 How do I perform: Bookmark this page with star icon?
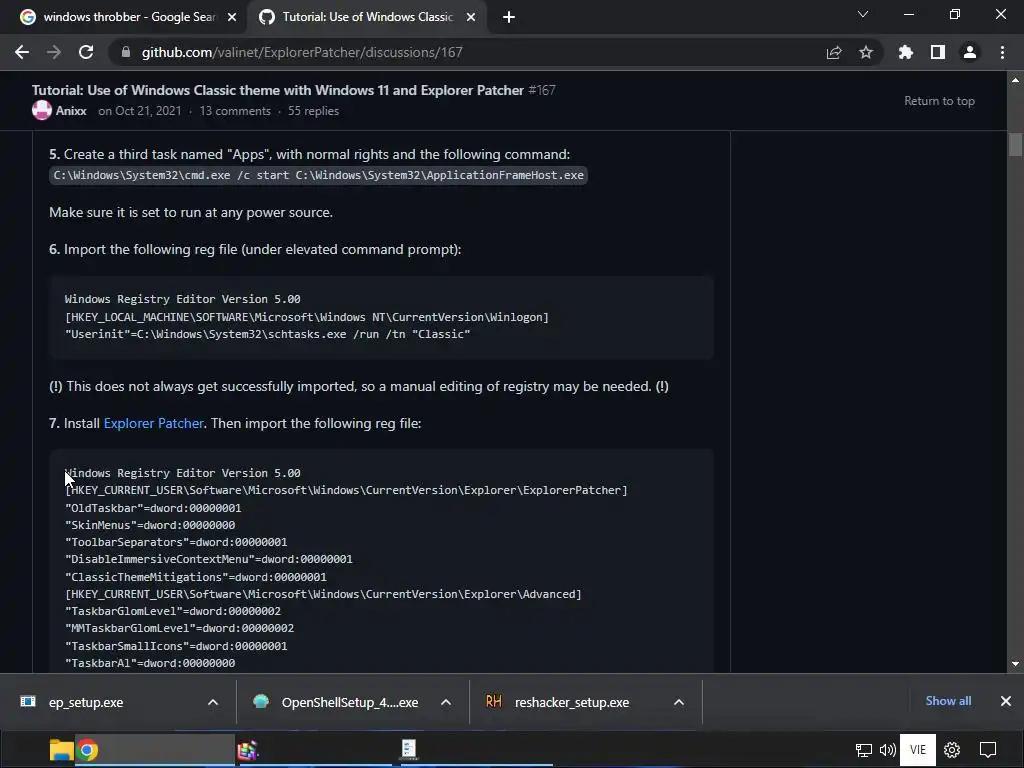coord(866,52)
